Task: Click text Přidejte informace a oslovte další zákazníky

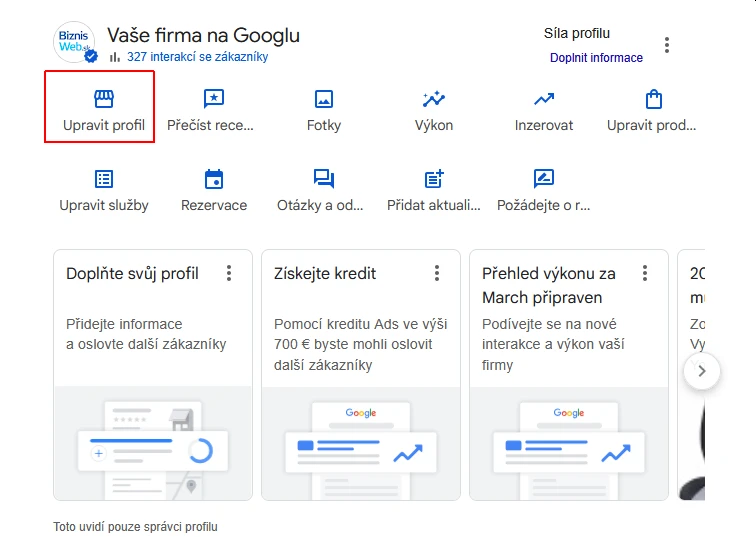Action: [146, 334]
